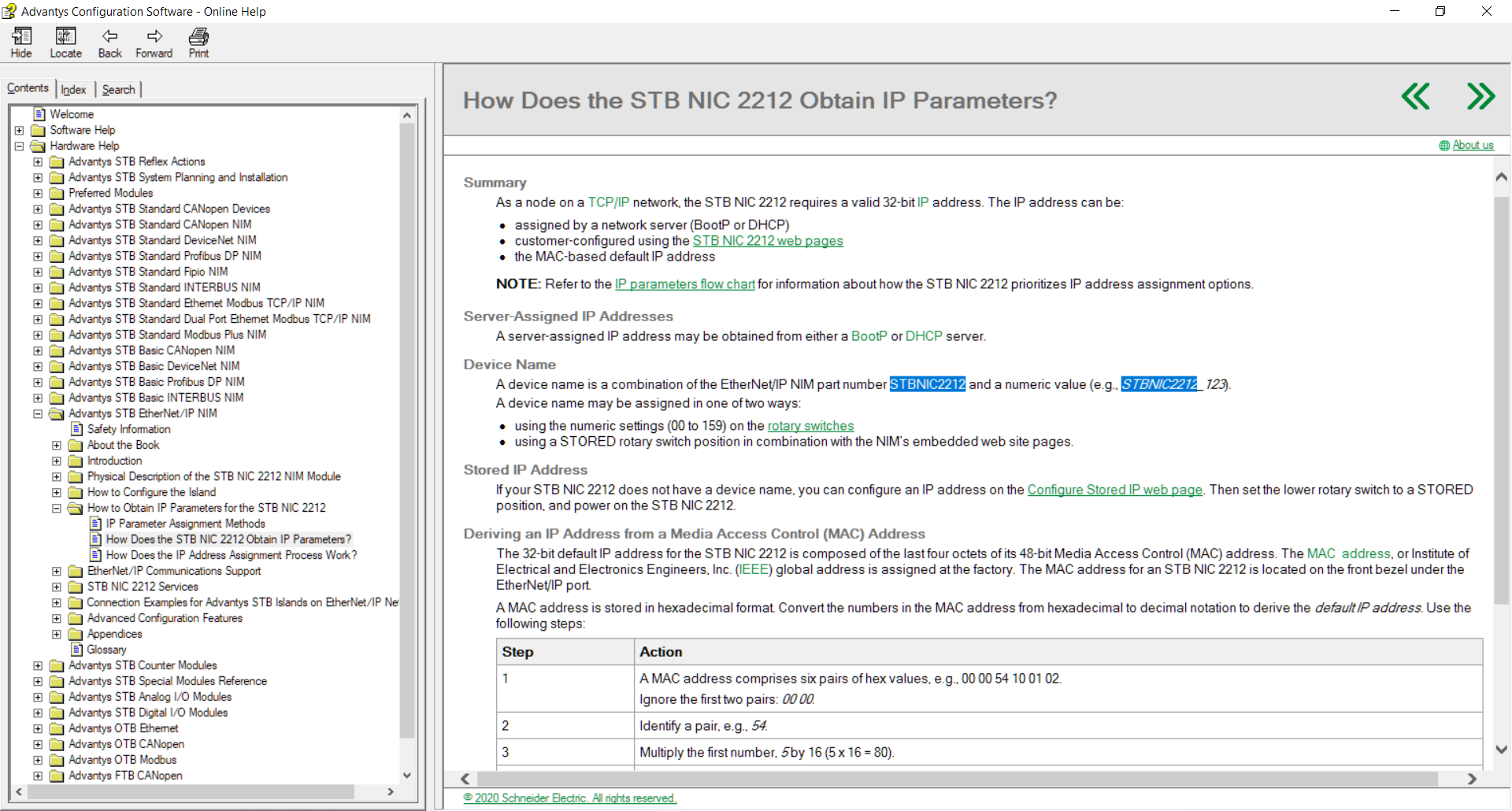Viewport: 1512px width, 811px height.
Task: Click the content pane scroll down arrow
Action: point(1501,750)
